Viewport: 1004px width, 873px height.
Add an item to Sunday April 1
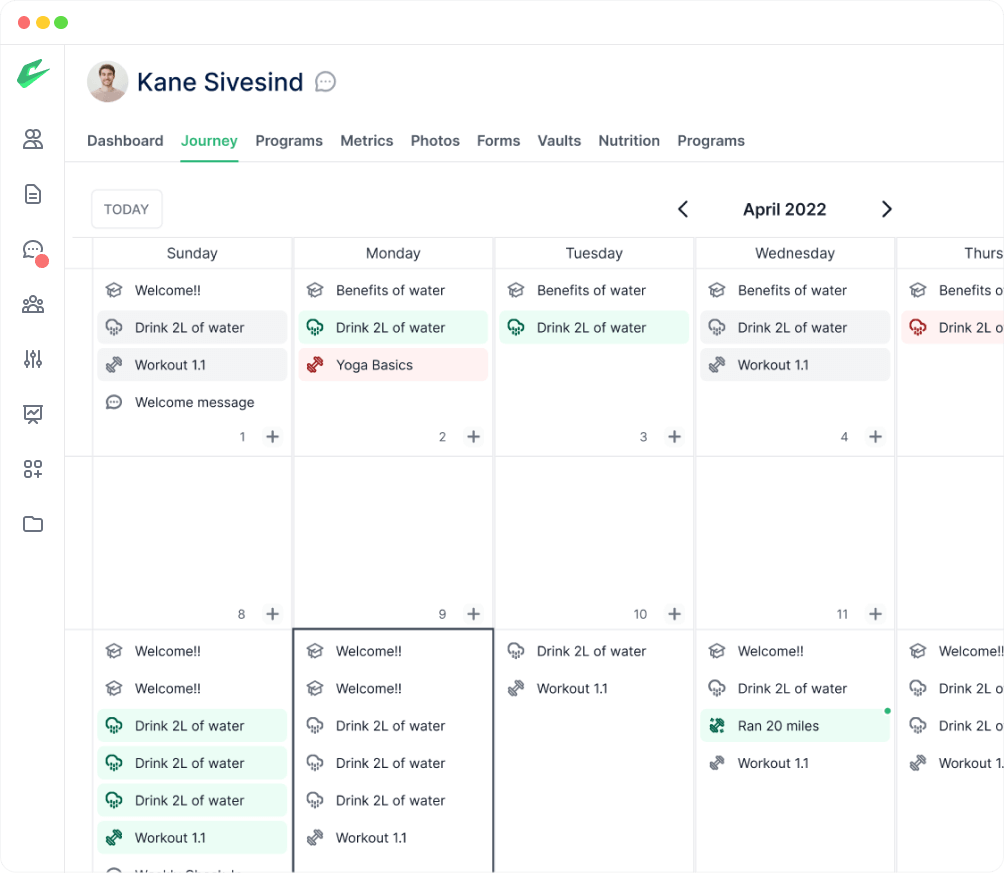pos(272,437)
